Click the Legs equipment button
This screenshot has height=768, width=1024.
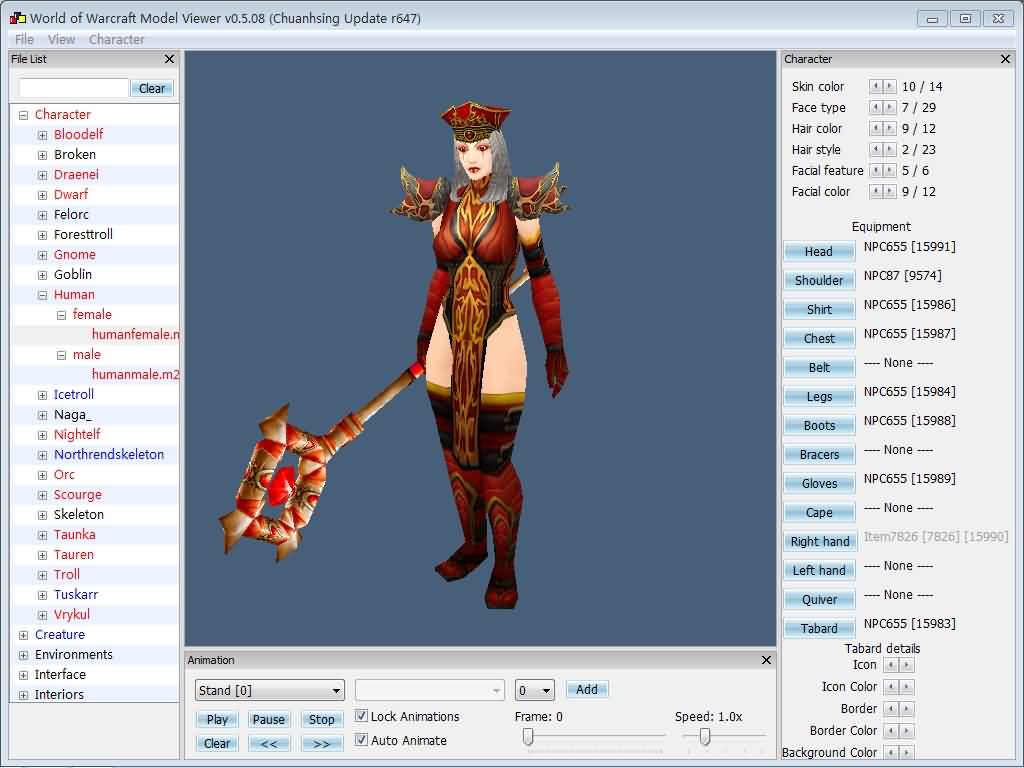tap(819, 397)
